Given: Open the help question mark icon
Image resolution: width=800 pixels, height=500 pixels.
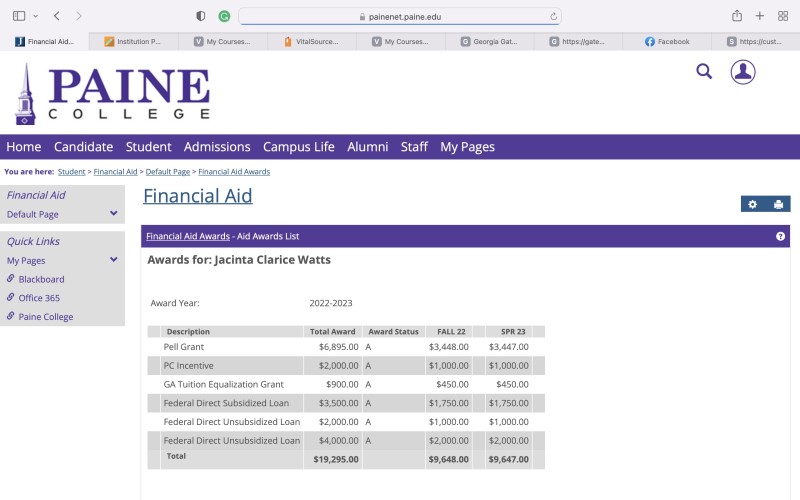Looking at the screenshot, I should [x=780, y=236].
